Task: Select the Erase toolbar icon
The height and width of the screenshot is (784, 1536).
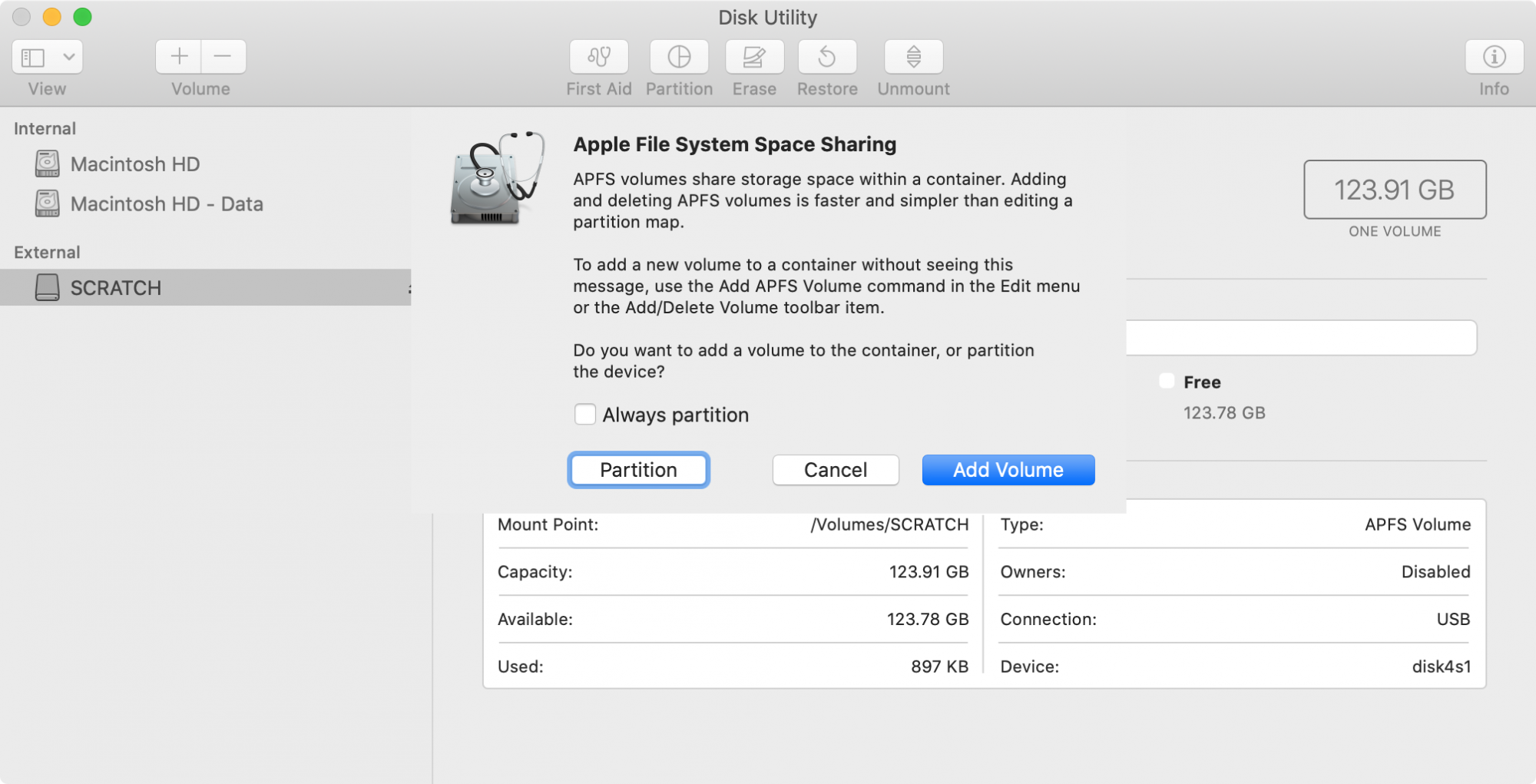Action: coord(754,57)
